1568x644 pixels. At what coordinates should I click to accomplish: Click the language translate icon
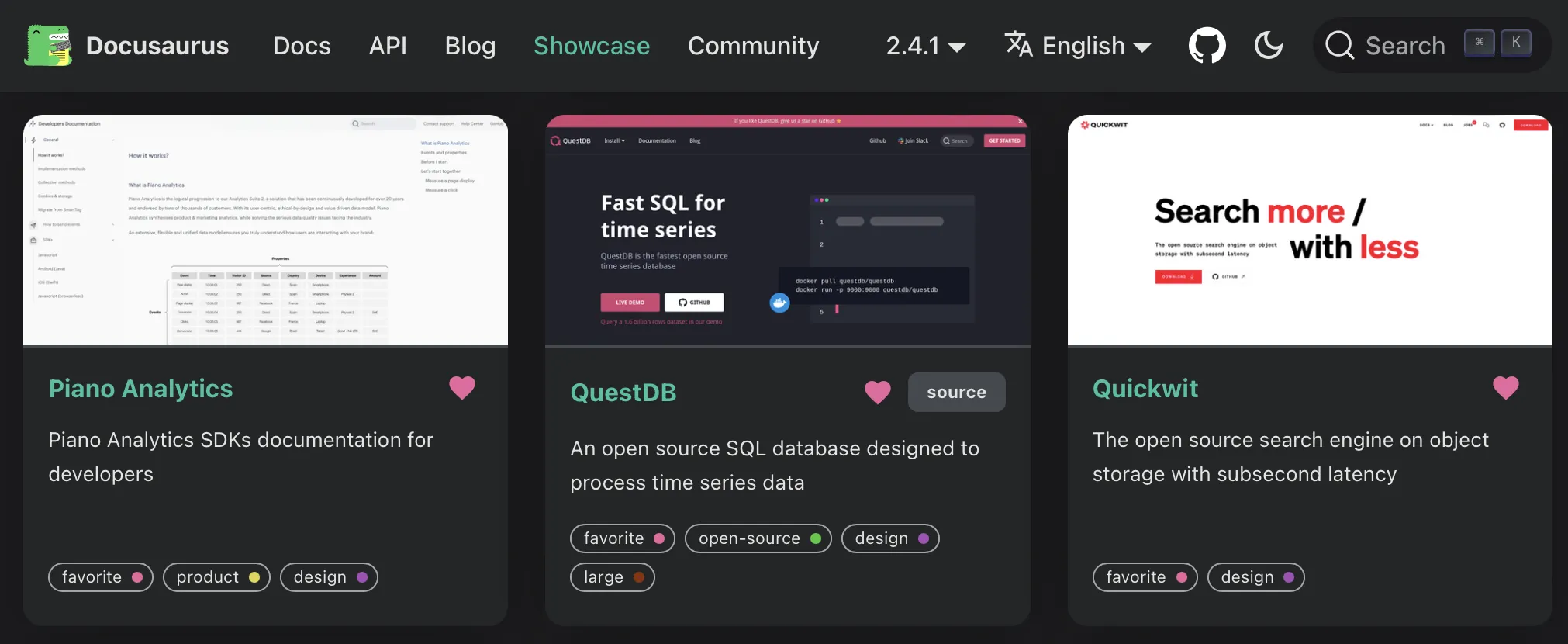[x=1018, y=44]
